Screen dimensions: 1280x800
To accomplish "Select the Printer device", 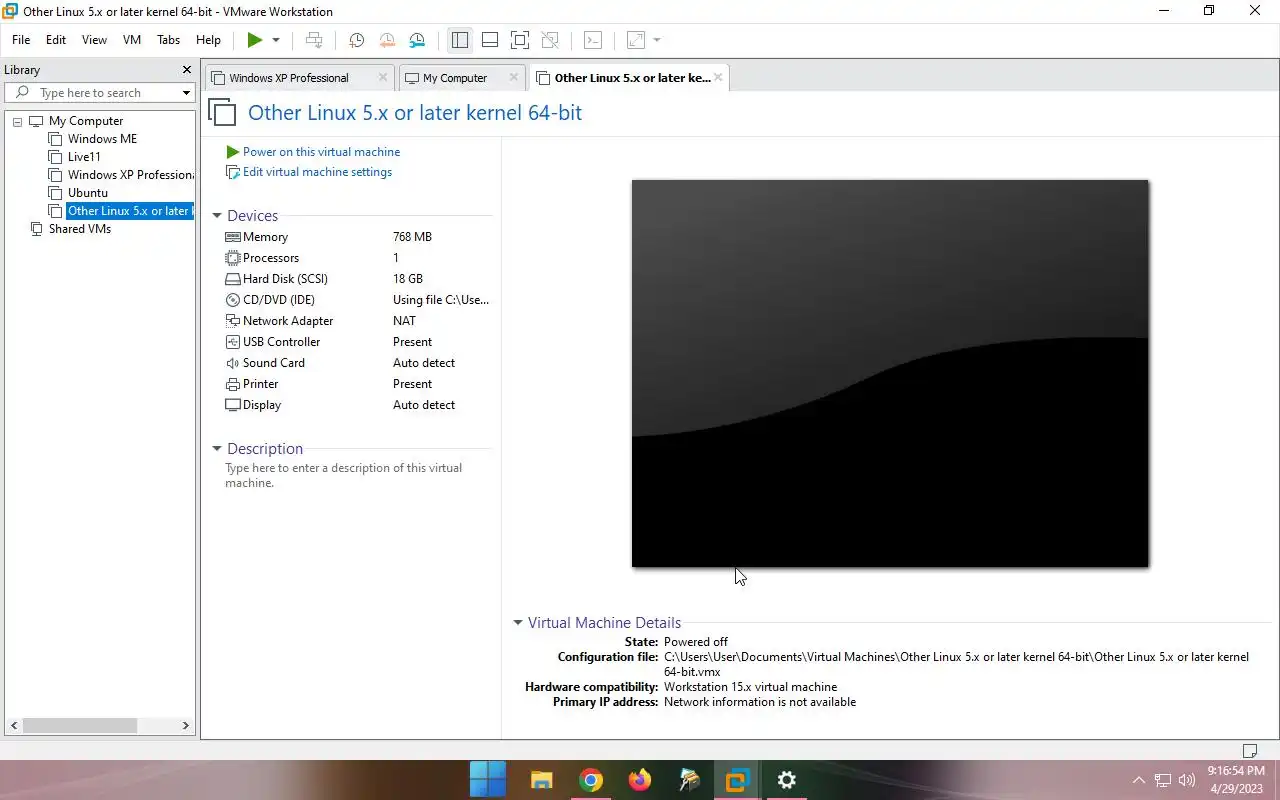I will (x=358, y=384).
